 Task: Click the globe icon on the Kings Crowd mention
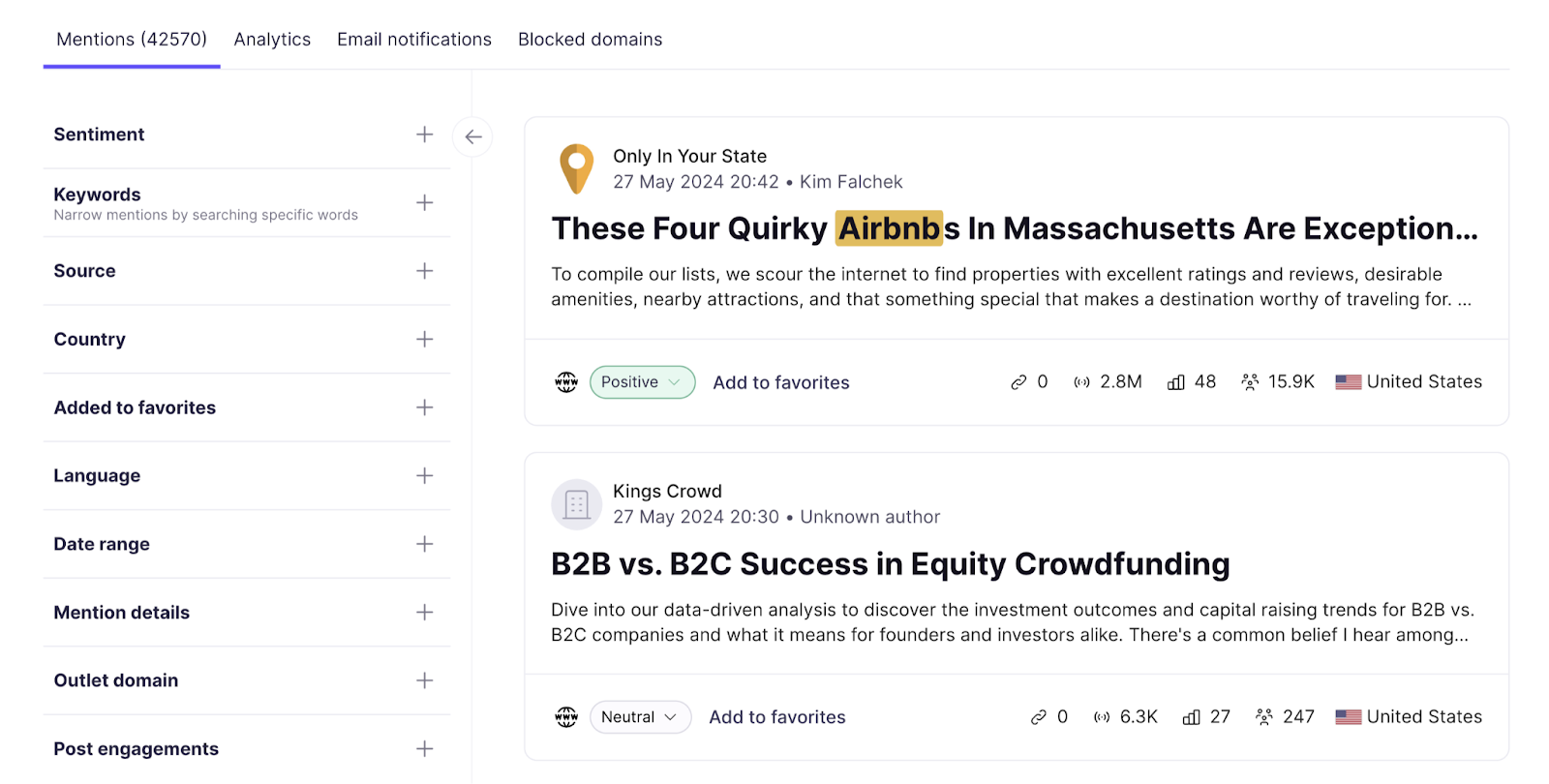coord(566,716)
